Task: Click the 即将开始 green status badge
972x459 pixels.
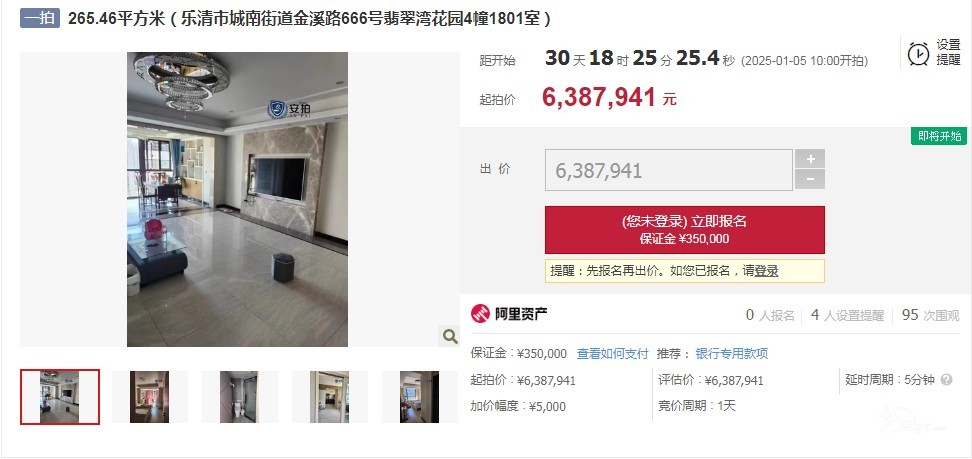Action: tap(939, 136)
